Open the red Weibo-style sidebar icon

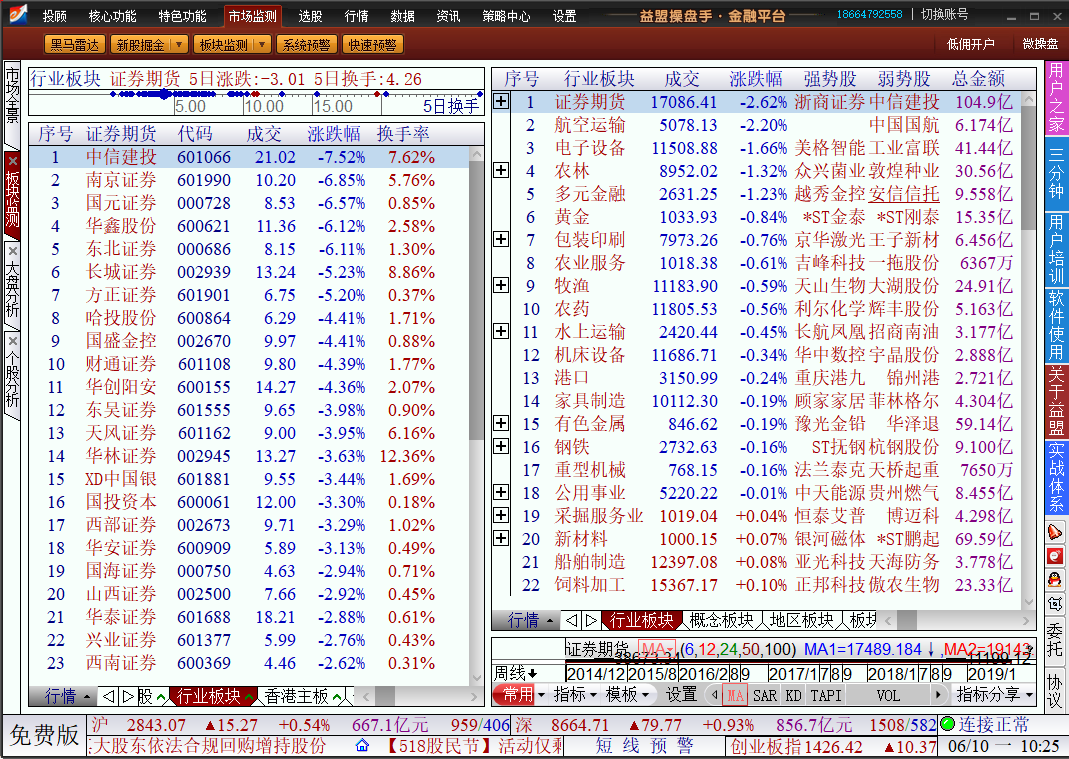pyautogui.click(x=1055, y=556)
